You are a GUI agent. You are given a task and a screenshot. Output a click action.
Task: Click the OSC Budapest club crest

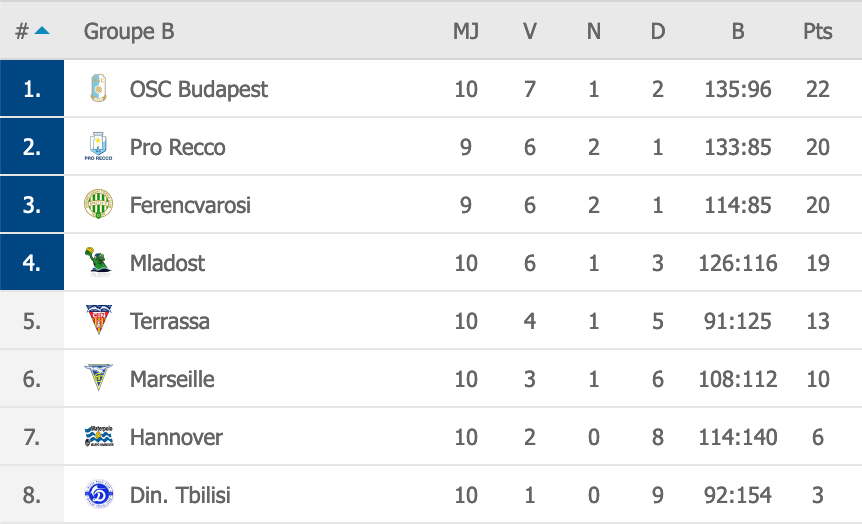pyautogui.click(x=98, y=89)
